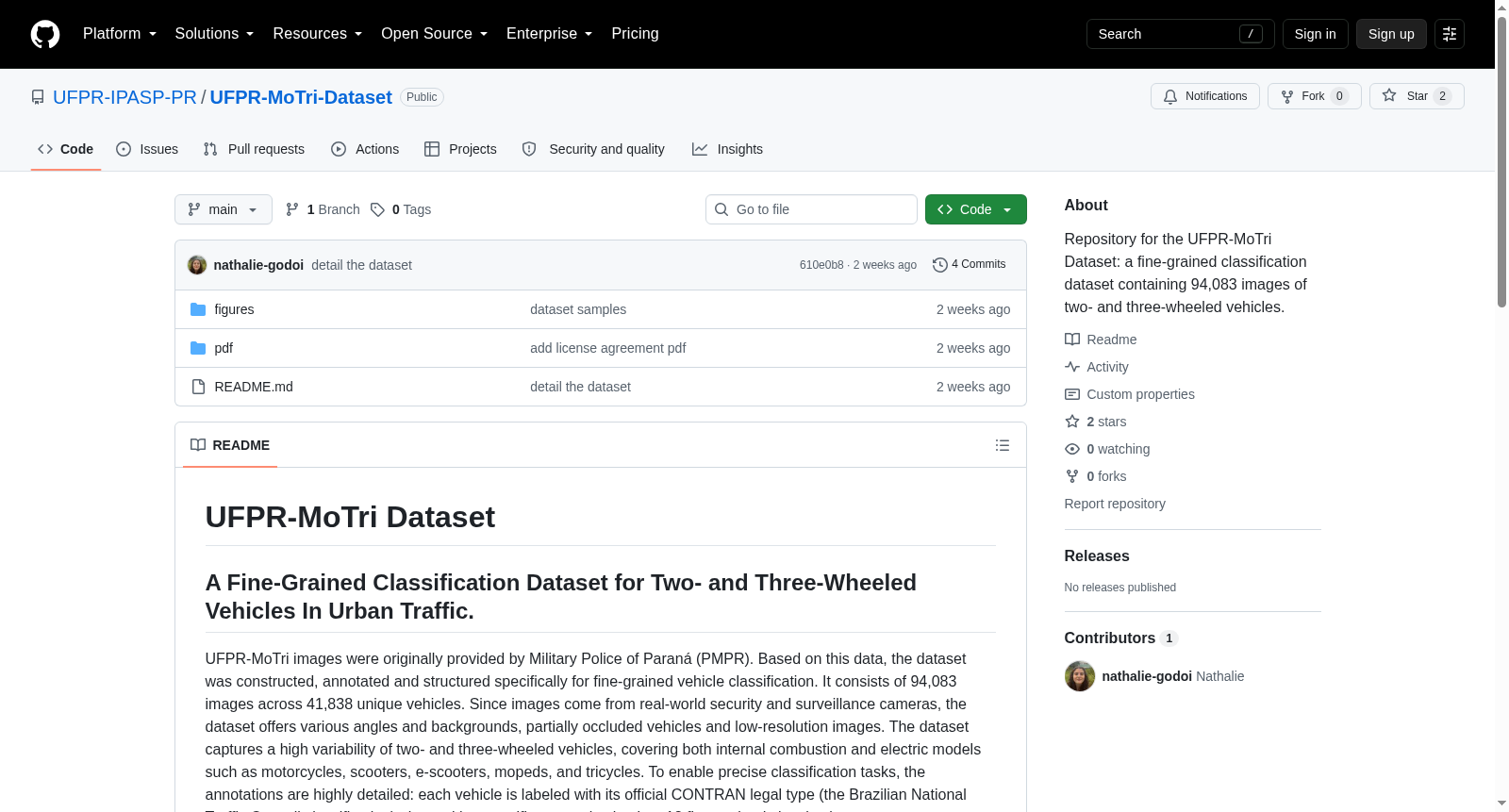This screenshot has height=812, width=1509.
Task: Click the star icon on the Star button
Action: (1389, 95)
